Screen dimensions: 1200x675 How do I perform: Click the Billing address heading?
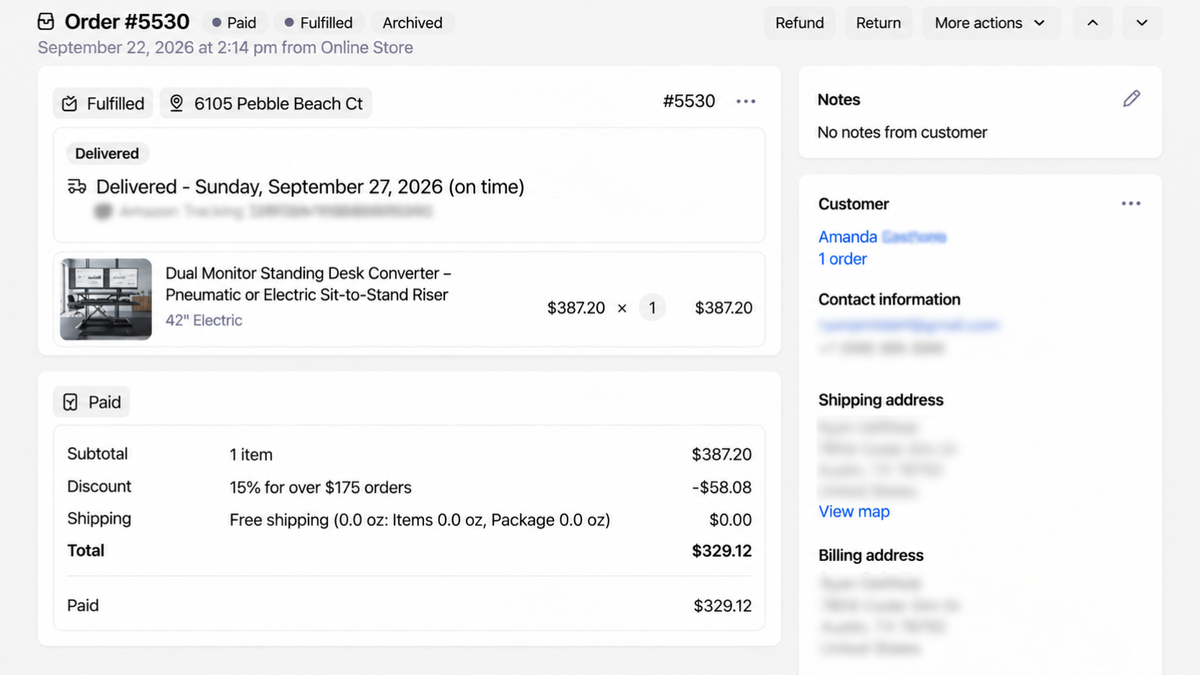pyautogui.click(x=870, y=556)
